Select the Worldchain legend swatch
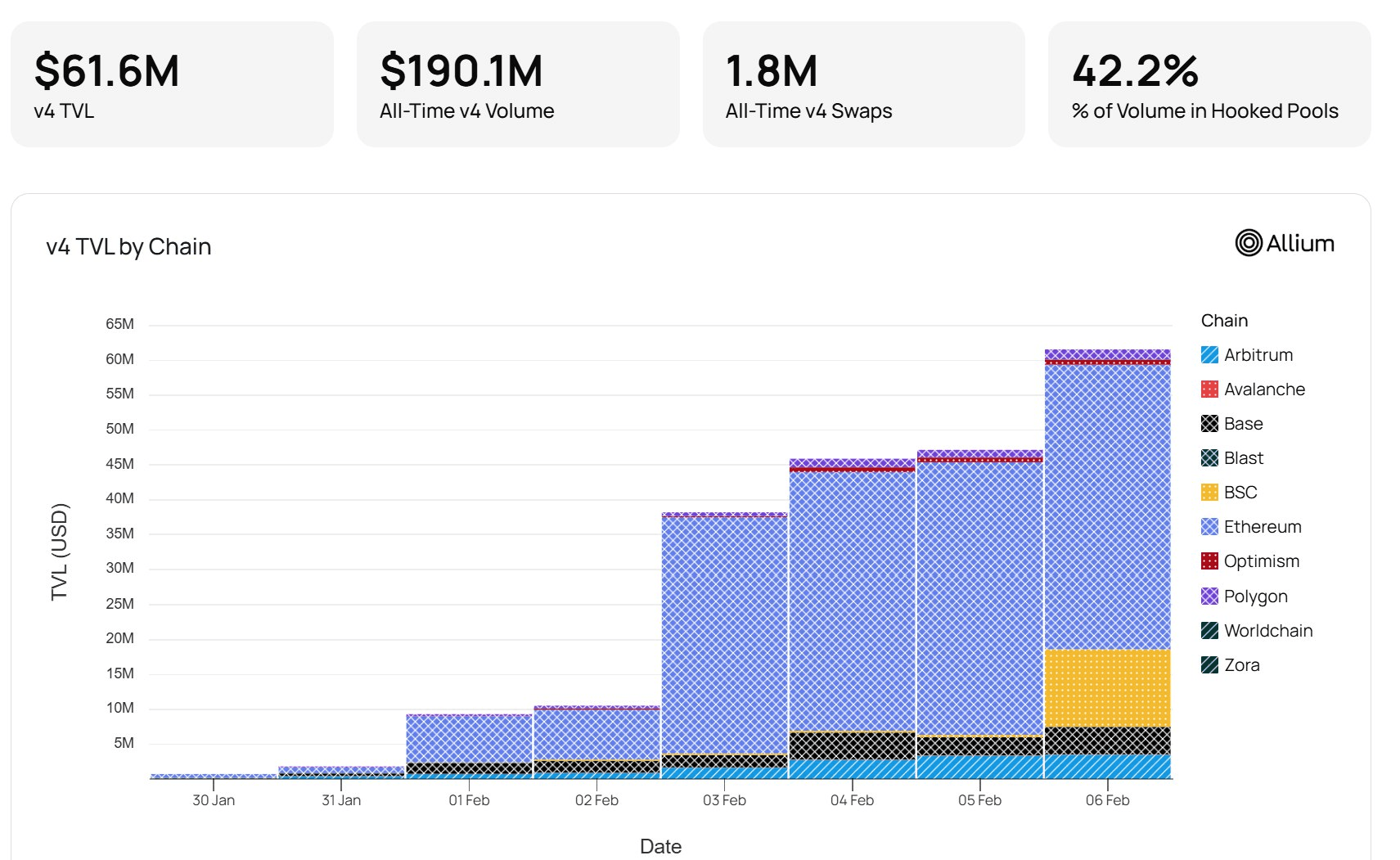 1209,630
